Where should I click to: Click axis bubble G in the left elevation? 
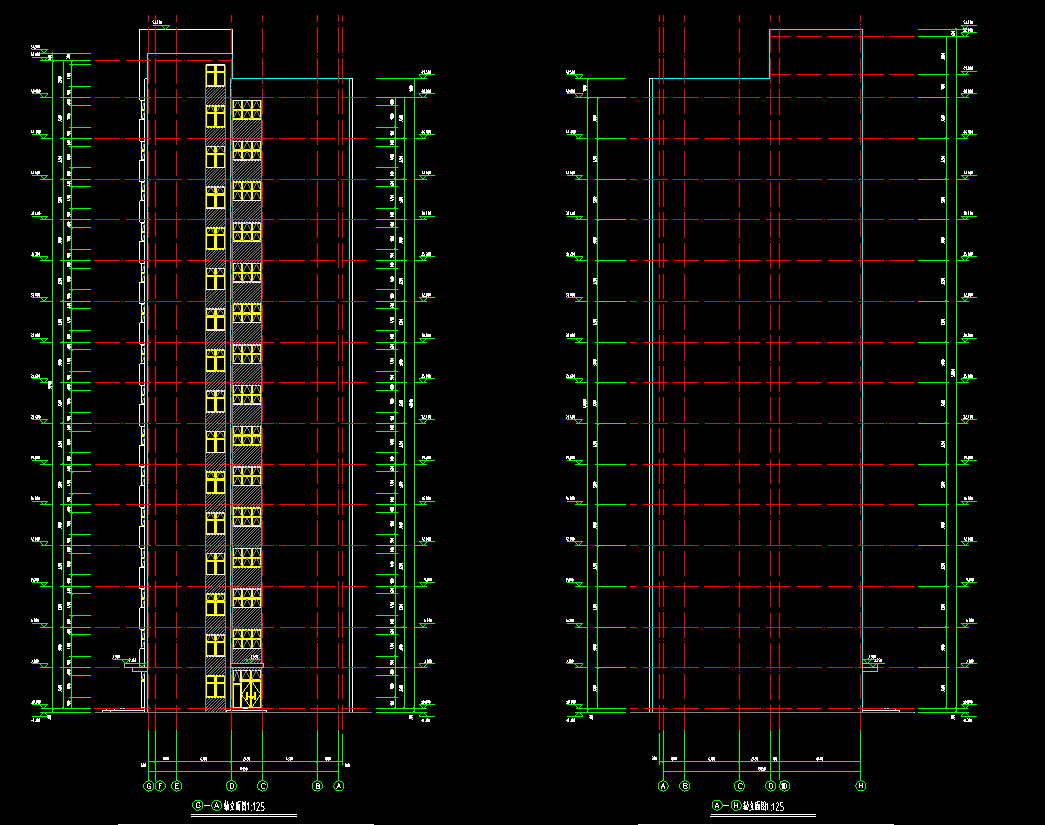(x=148, y=787)
